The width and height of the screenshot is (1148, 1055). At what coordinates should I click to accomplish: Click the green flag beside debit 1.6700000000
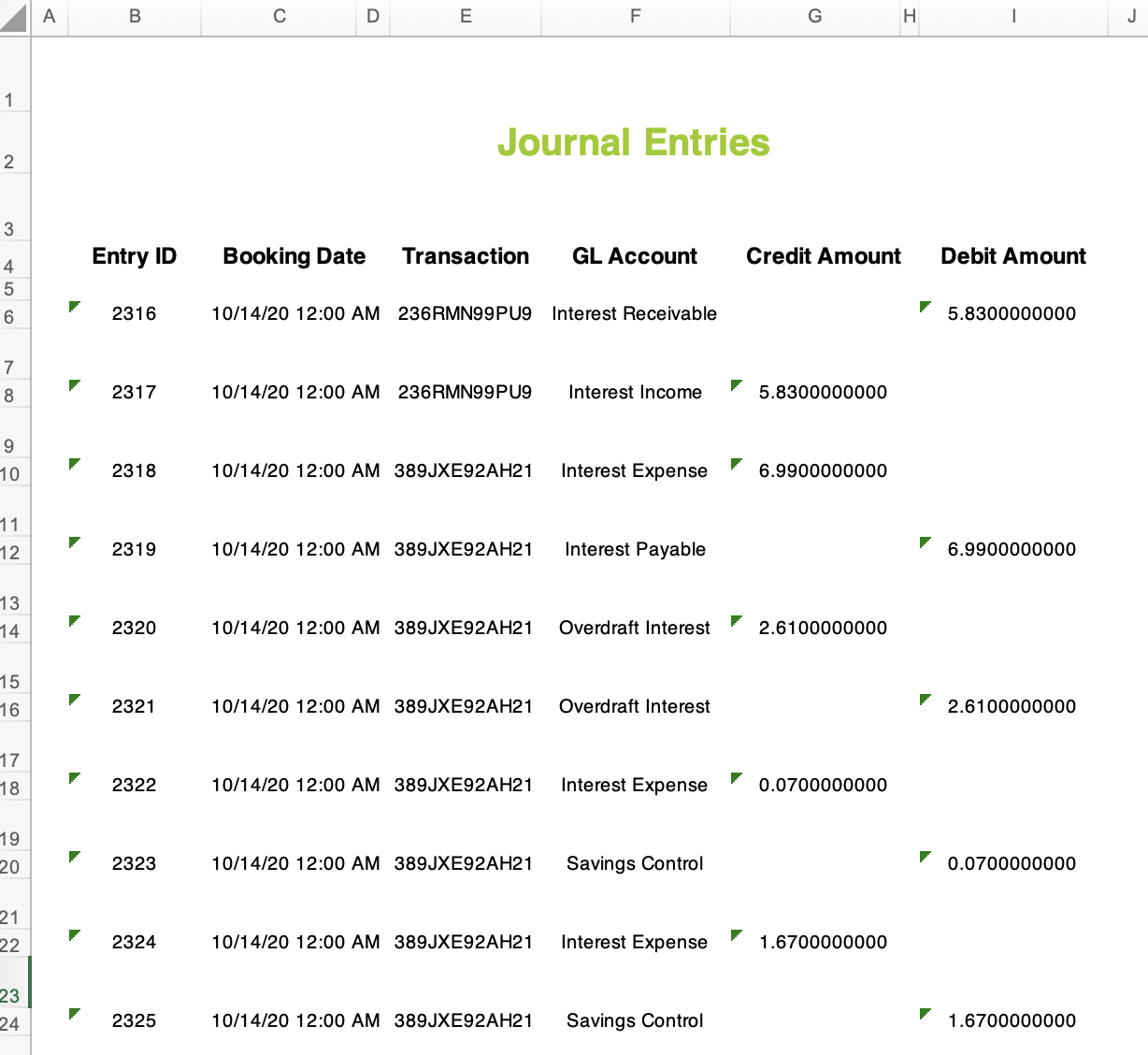pyautogui.click(x=926, y=1011)
